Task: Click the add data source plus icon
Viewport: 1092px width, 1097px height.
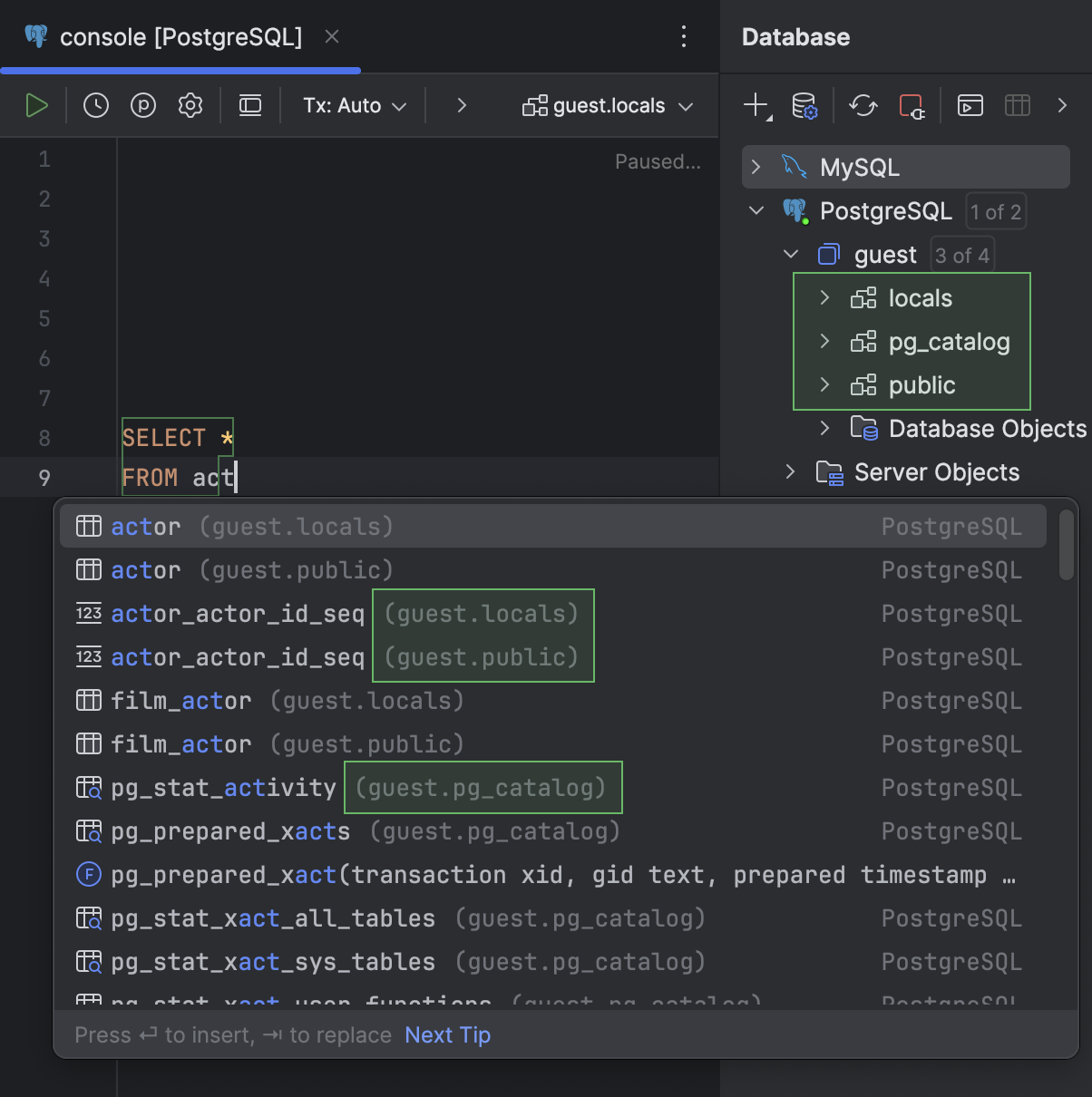Action: click(x=755, y=105)
